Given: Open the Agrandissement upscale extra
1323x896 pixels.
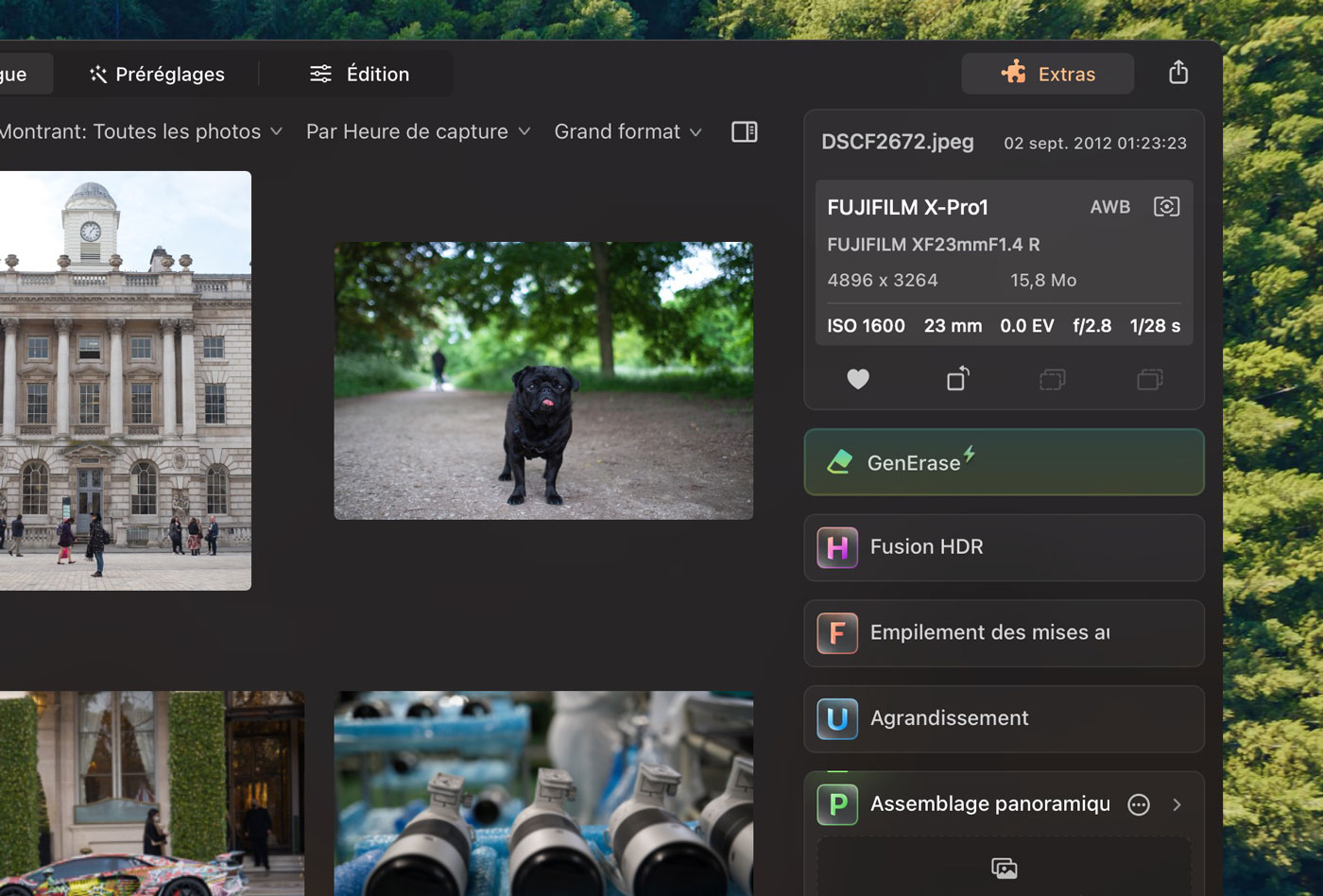Looking at the screenshot, I should (x=1004, y=718).
